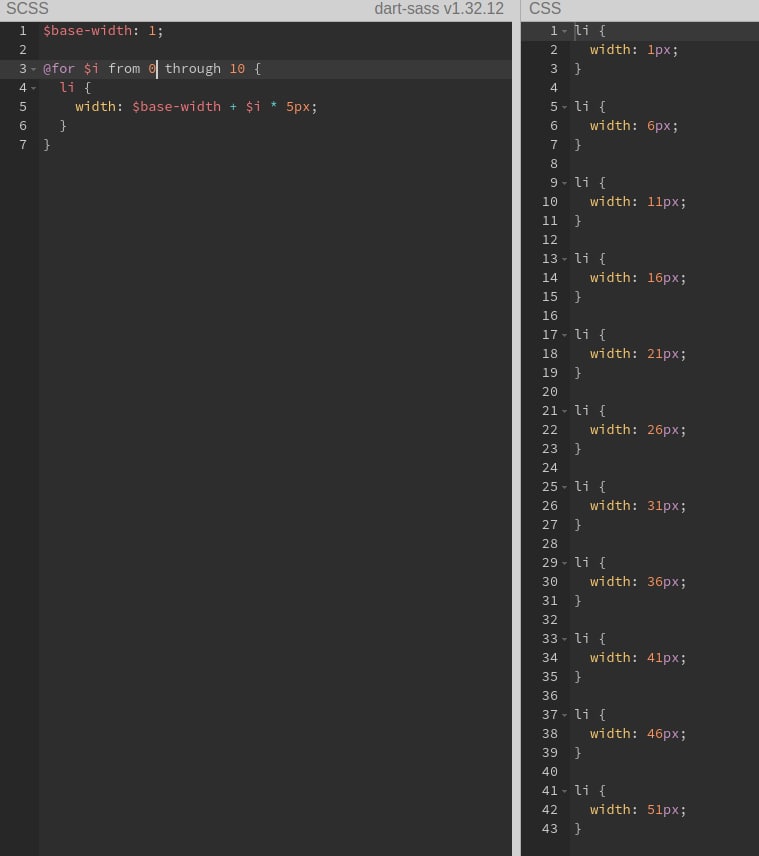Click the @for keyword in the SCSS editor
This screenshot has height=856, width=759.
point(59,69)
